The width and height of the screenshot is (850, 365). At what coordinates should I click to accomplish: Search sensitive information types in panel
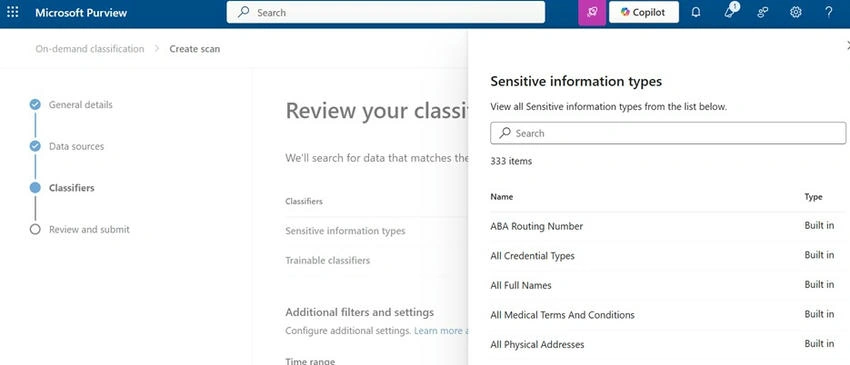click(x=668, y=133)
